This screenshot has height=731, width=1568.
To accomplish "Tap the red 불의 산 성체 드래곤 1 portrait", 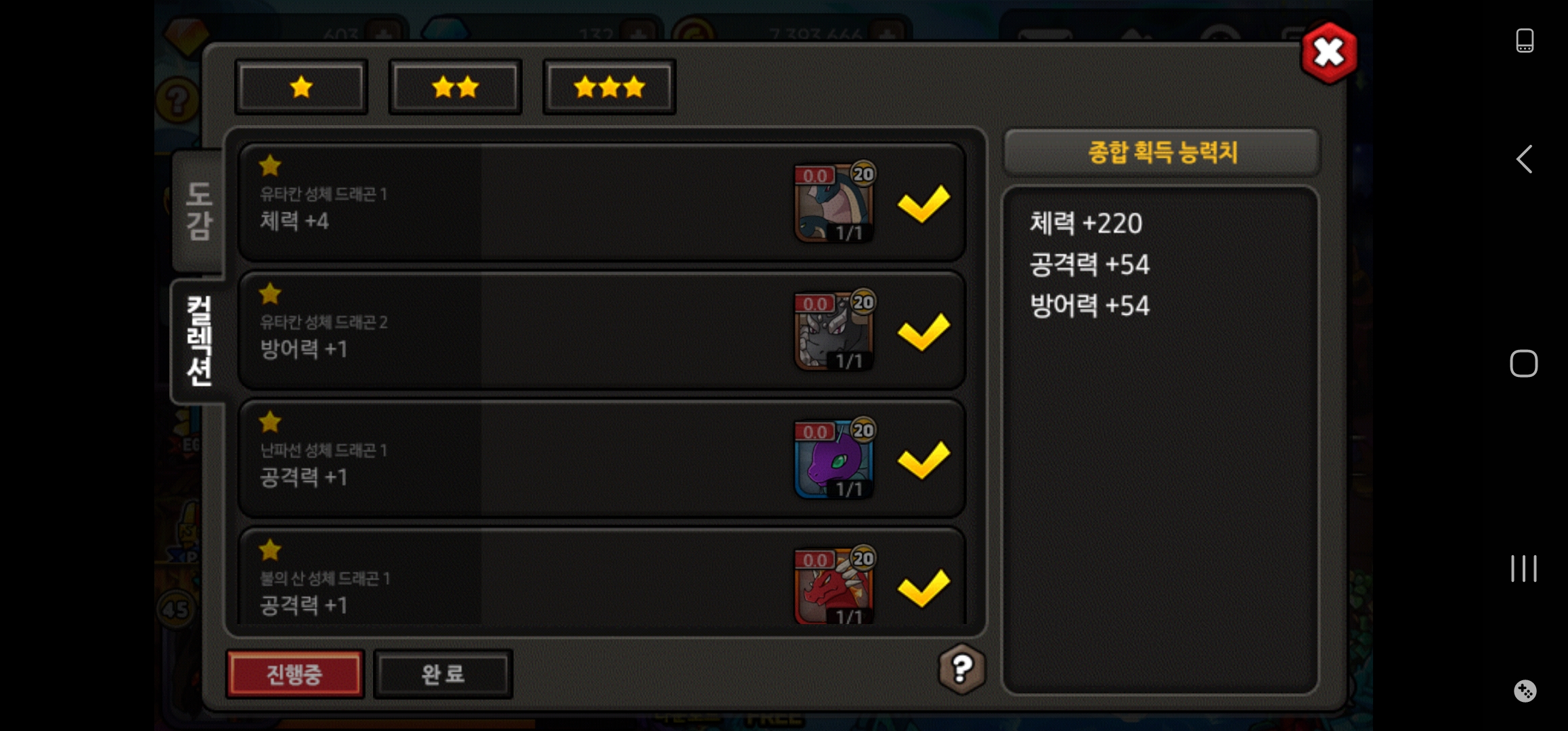I will pyautogui.click(x=834, y=585).
